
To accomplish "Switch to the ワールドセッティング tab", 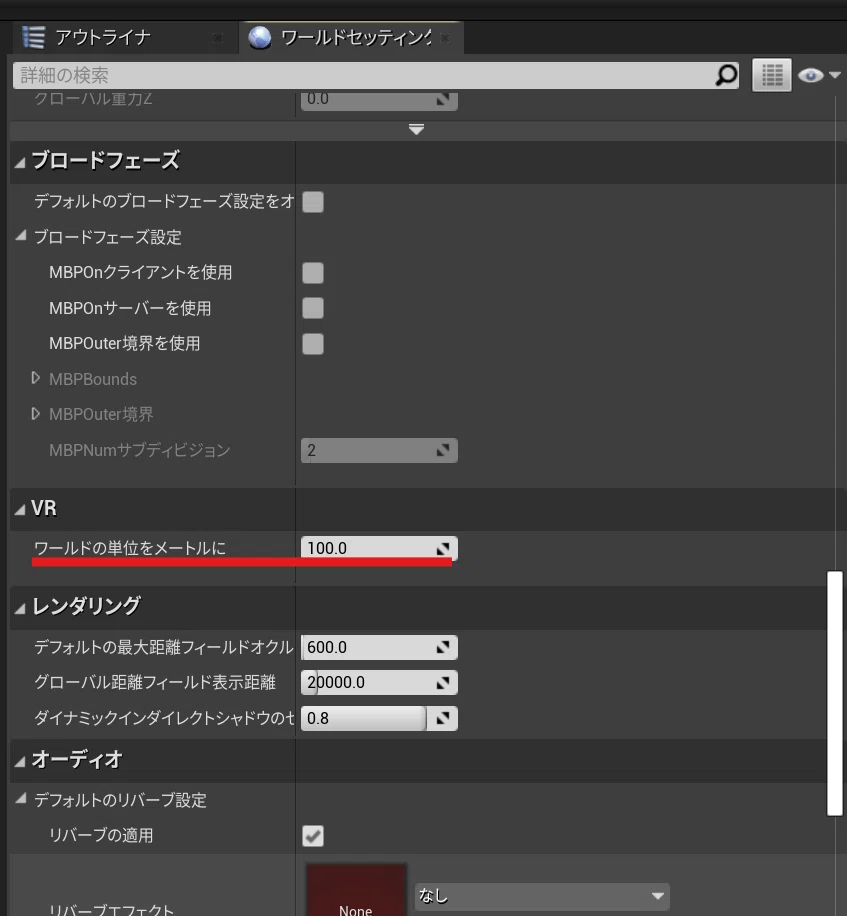I will click(351, 38).
